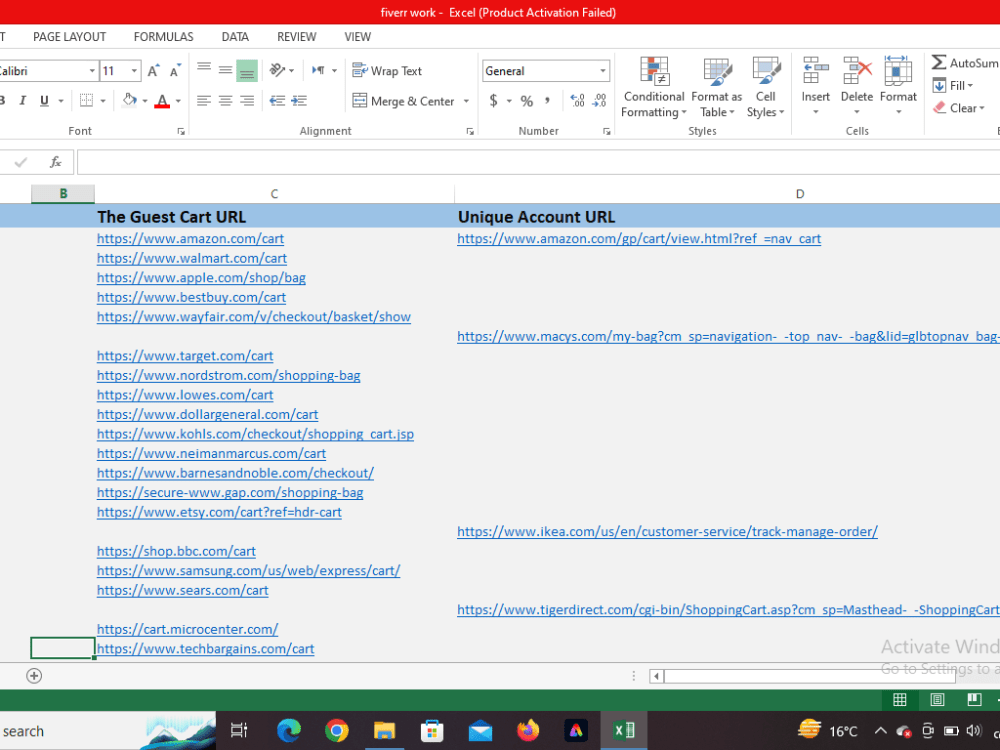Apply bottom vertical alignment
The width and height of the screenshot is (1000, 750).
point(247,70)
